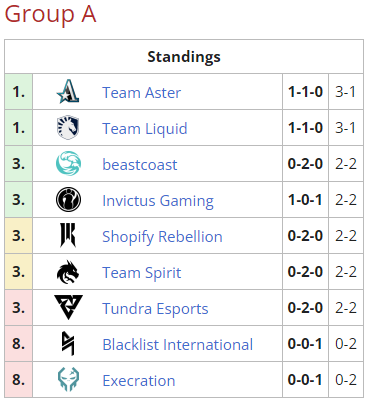Open the Team Spirit link
371x405 pixels.
coord(142,273)
